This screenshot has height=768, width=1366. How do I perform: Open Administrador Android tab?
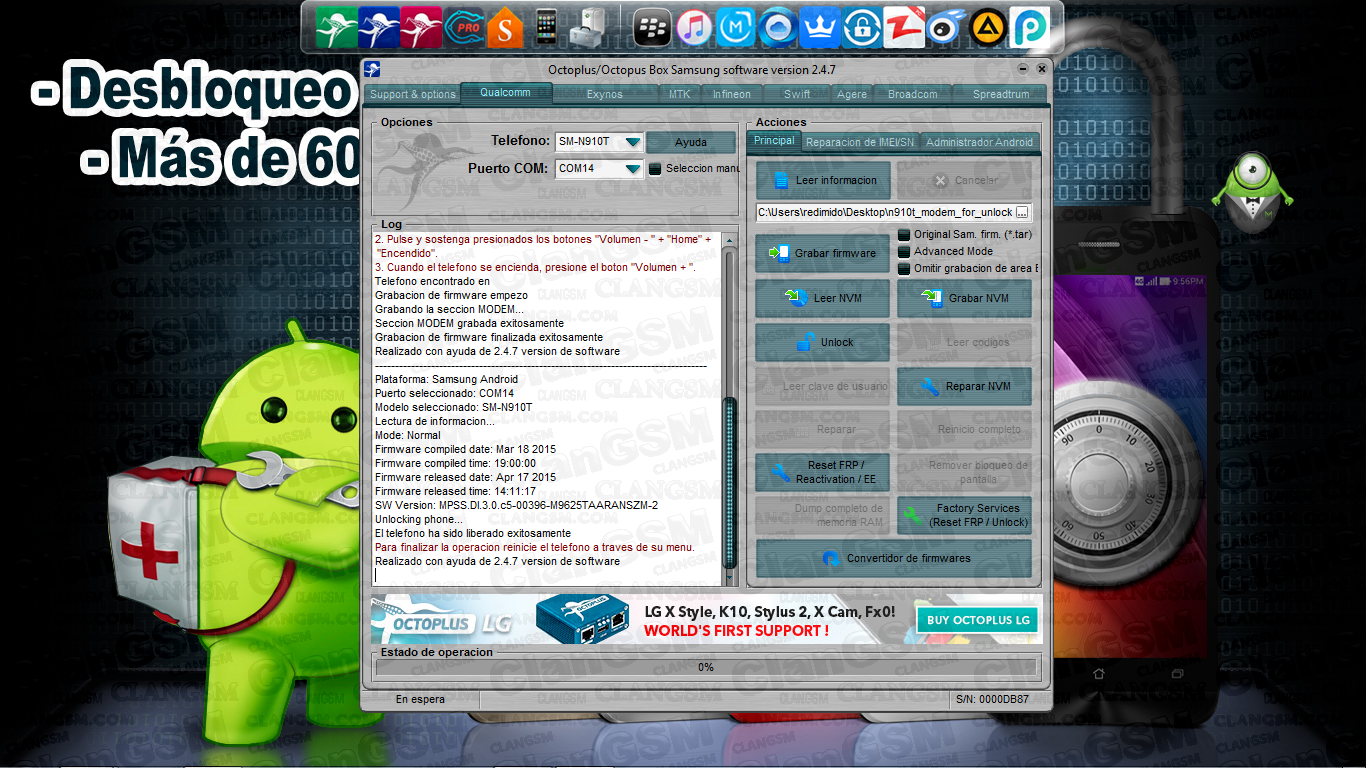(x=979, y=142)
